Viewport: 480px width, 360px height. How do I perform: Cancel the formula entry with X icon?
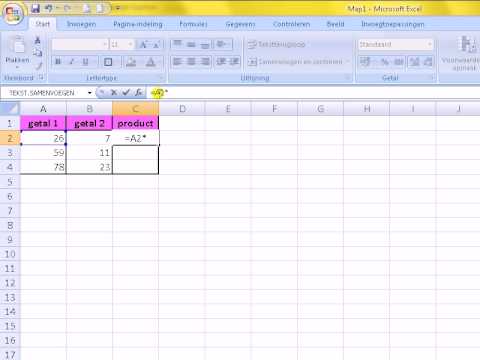114,93
